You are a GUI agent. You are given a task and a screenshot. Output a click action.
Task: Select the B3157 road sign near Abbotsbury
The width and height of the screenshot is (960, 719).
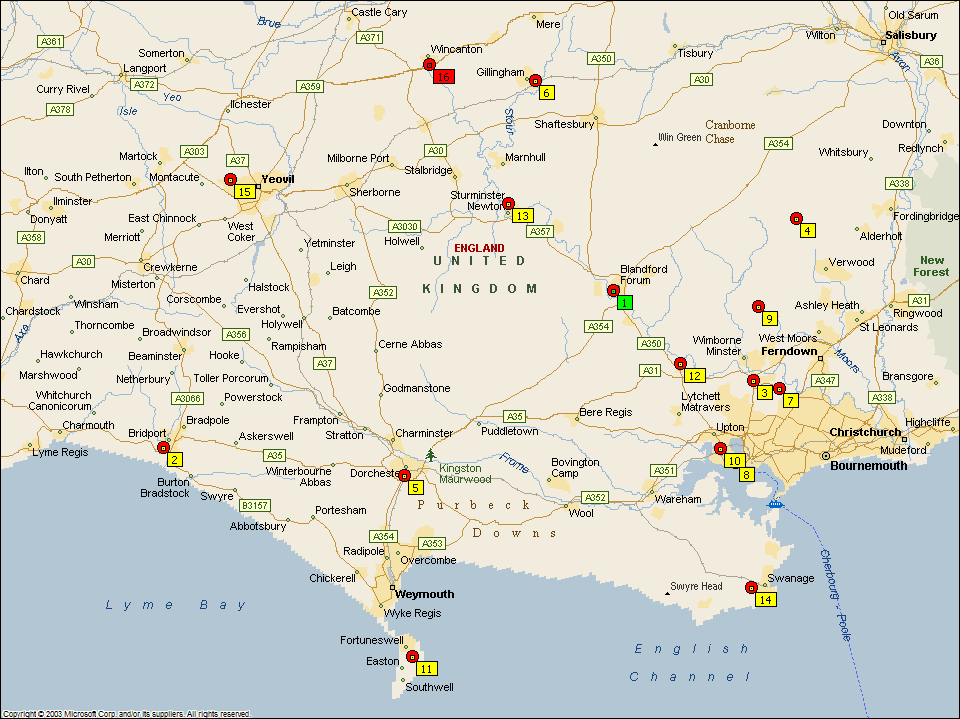[256, 505]
